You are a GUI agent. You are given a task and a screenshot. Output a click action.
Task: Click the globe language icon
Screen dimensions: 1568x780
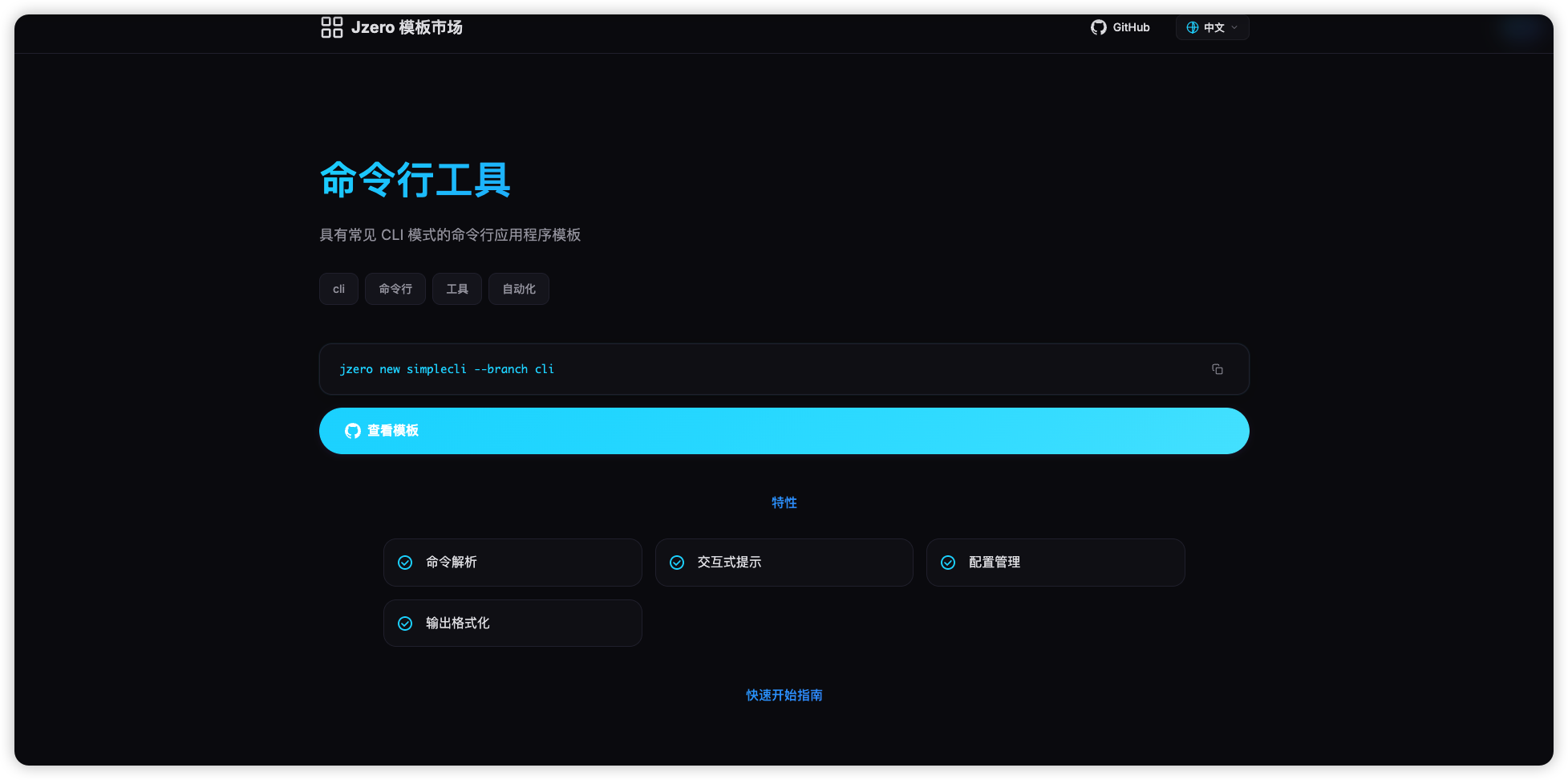(1192, 27)
